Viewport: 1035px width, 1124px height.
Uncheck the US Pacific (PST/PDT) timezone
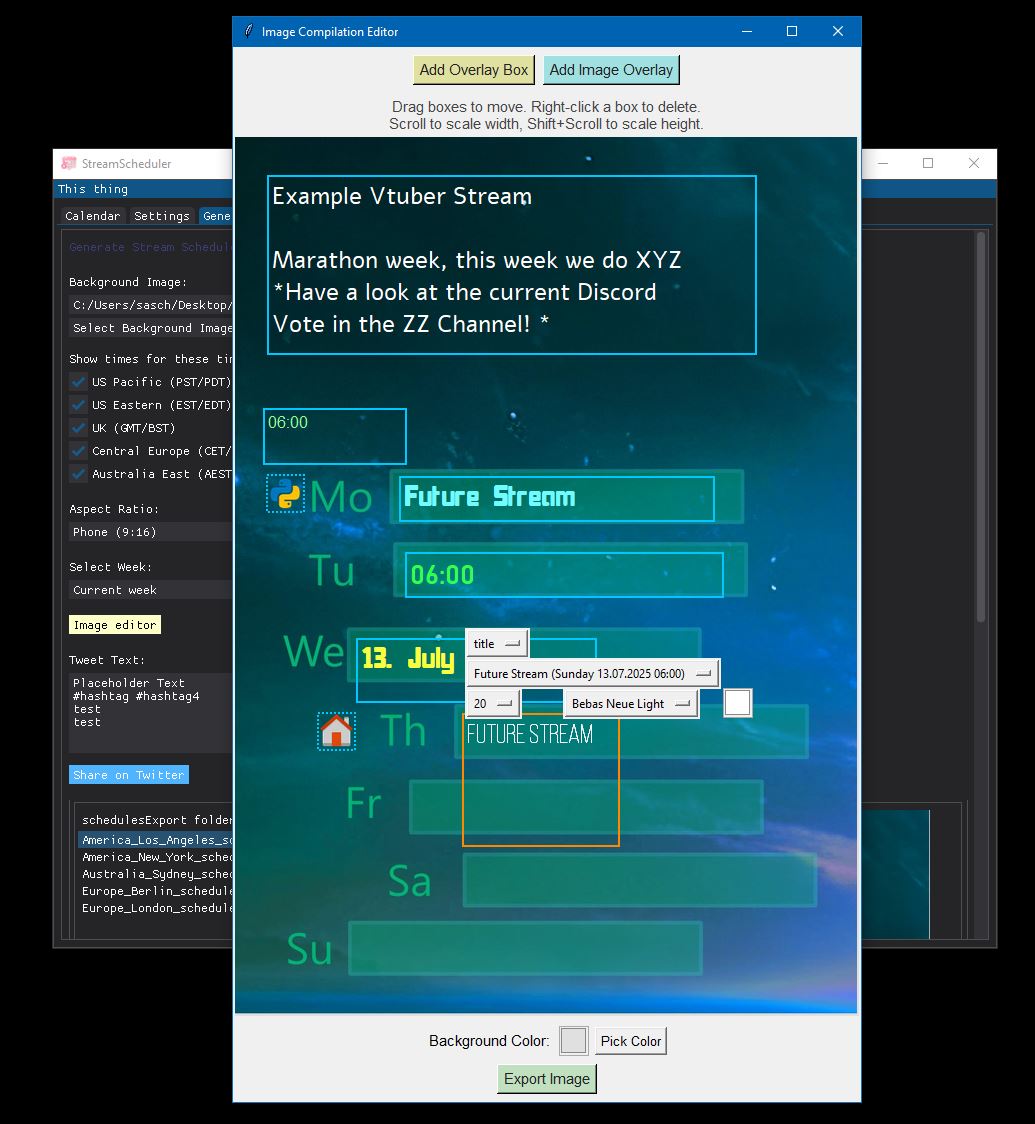pyautogui.click(x=77, y=381)
